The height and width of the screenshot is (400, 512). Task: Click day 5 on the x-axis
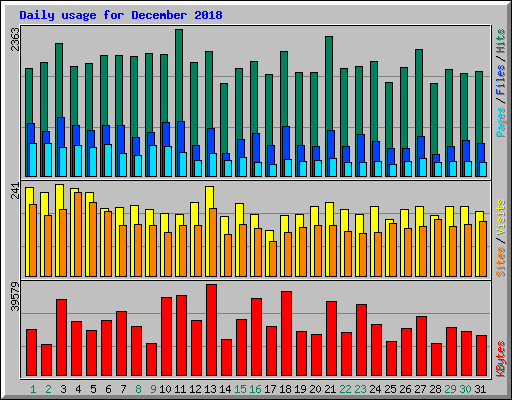(x=93, y=389)
